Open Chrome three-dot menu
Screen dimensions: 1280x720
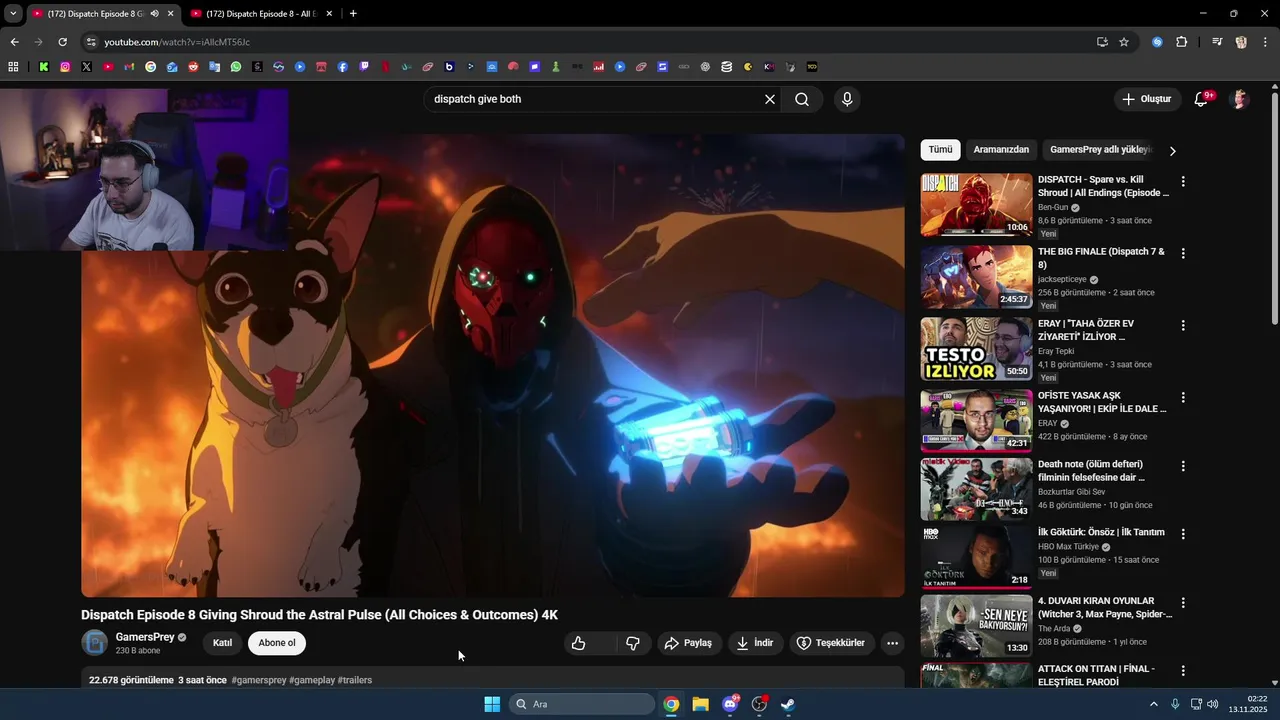point(1265,42)
